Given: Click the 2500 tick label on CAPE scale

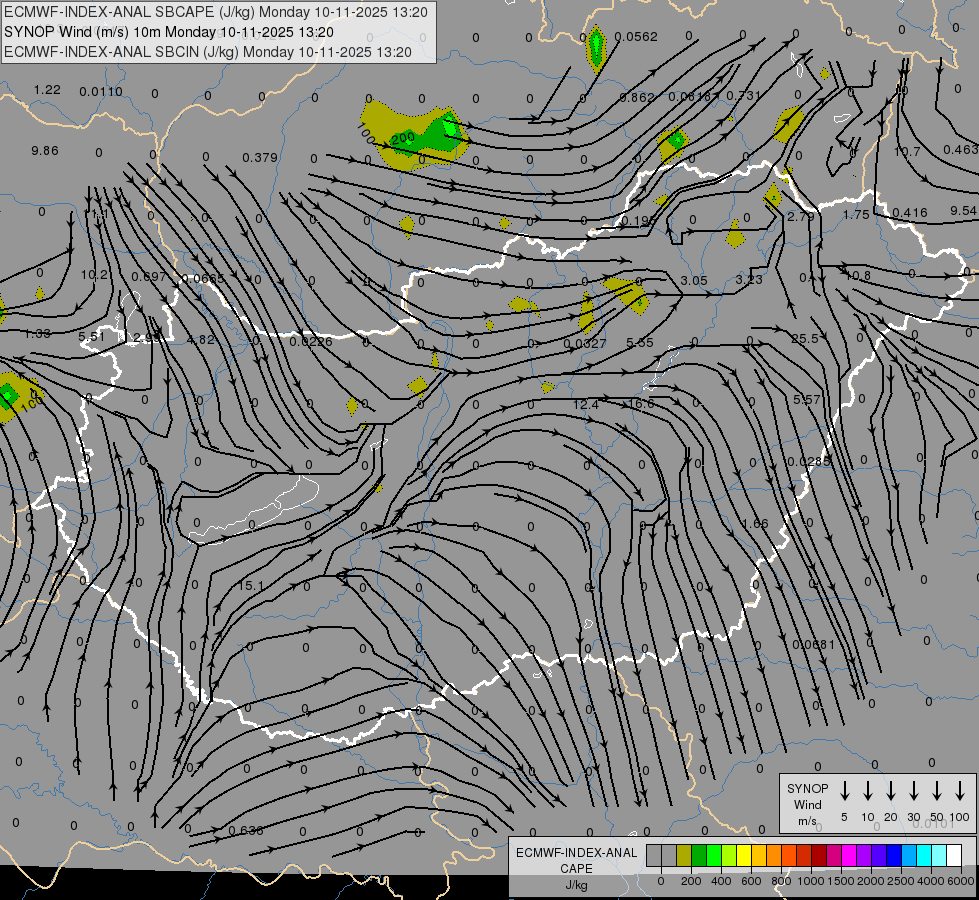Looking at the screenshot, I should (901, 881).
